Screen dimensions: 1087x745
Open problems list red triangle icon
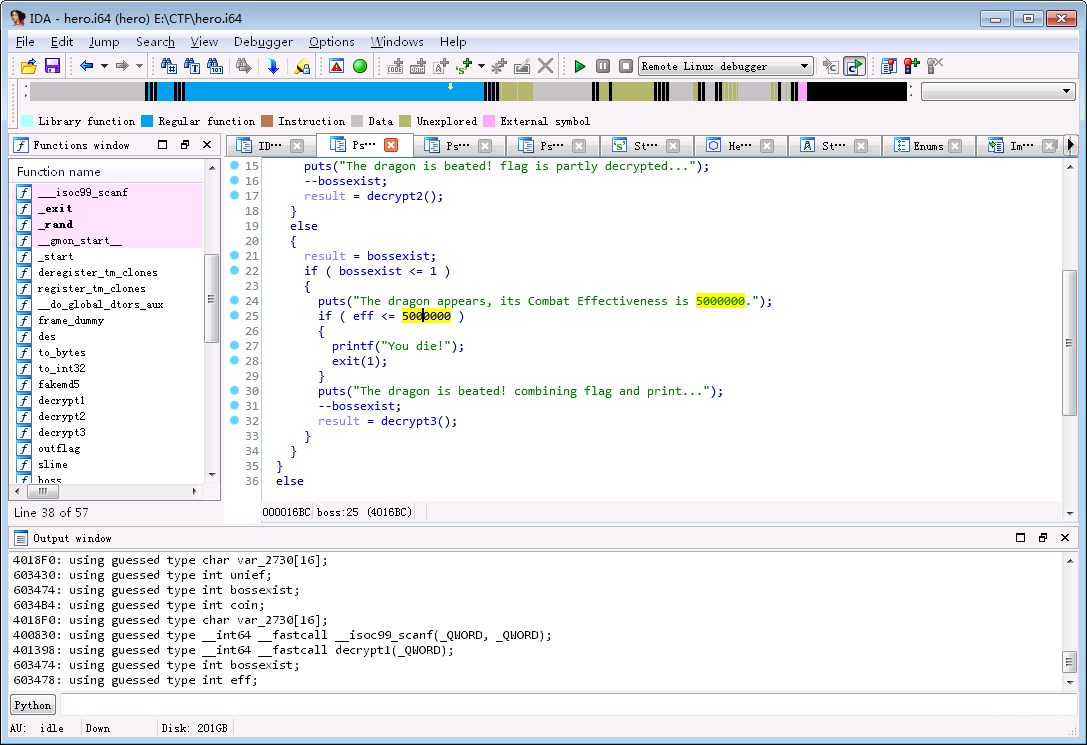click(336, 66)
